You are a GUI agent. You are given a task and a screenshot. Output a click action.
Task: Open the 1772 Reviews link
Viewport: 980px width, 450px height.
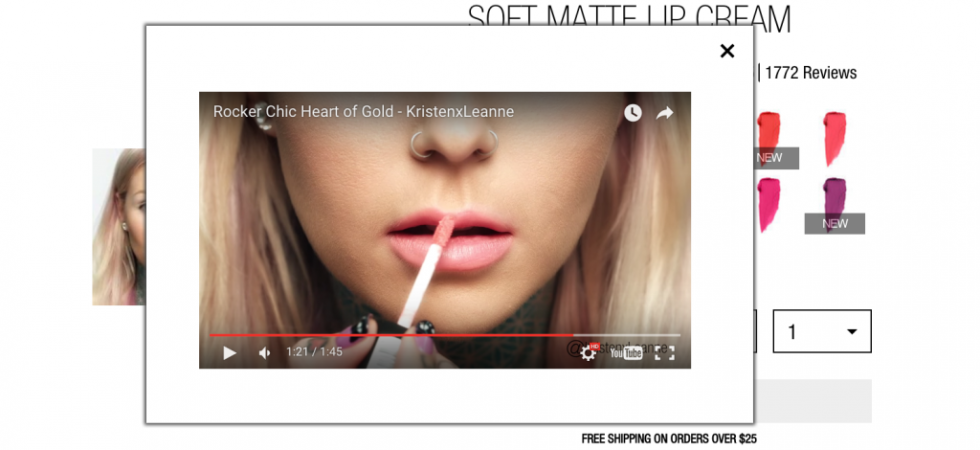click(811, 73)
